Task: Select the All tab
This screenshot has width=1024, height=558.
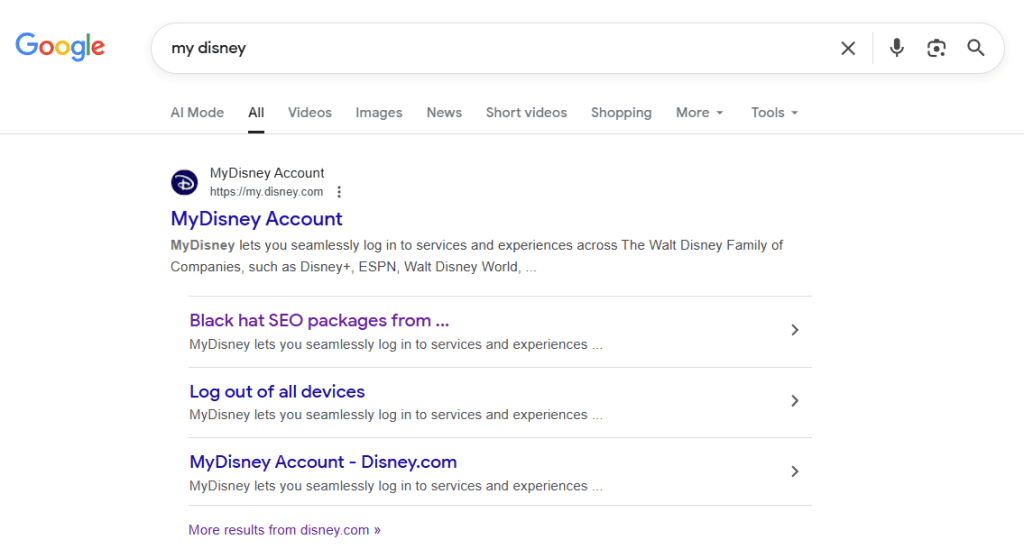Action: coord(256,112)
